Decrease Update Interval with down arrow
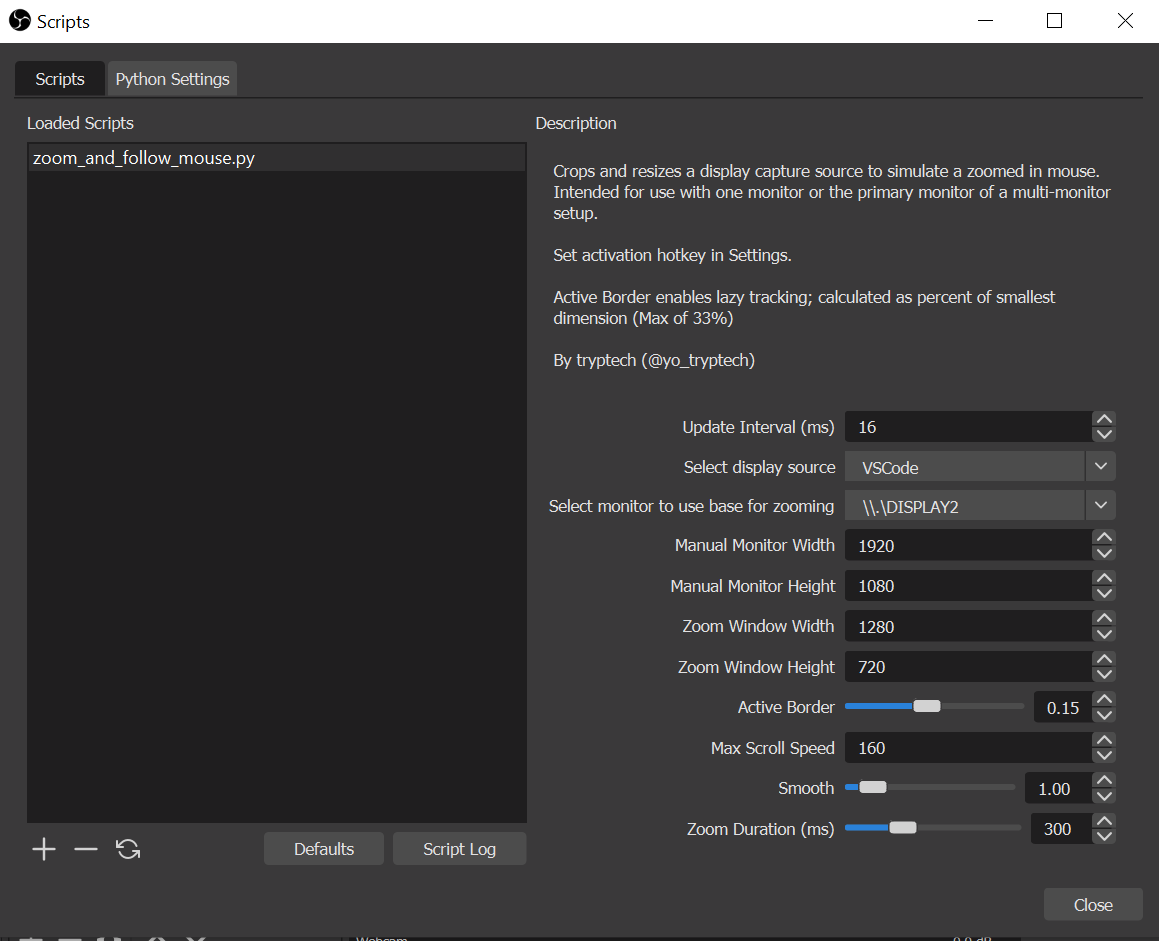The height and width of the screenshot is (941, 1159). pos(1104,435)
